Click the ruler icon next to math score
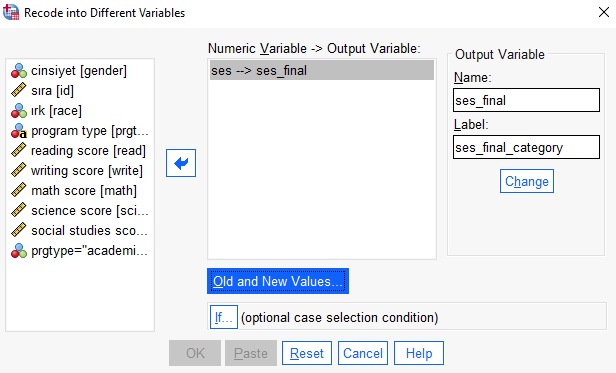Screen dimensions: 616x373 pos(18,191)
